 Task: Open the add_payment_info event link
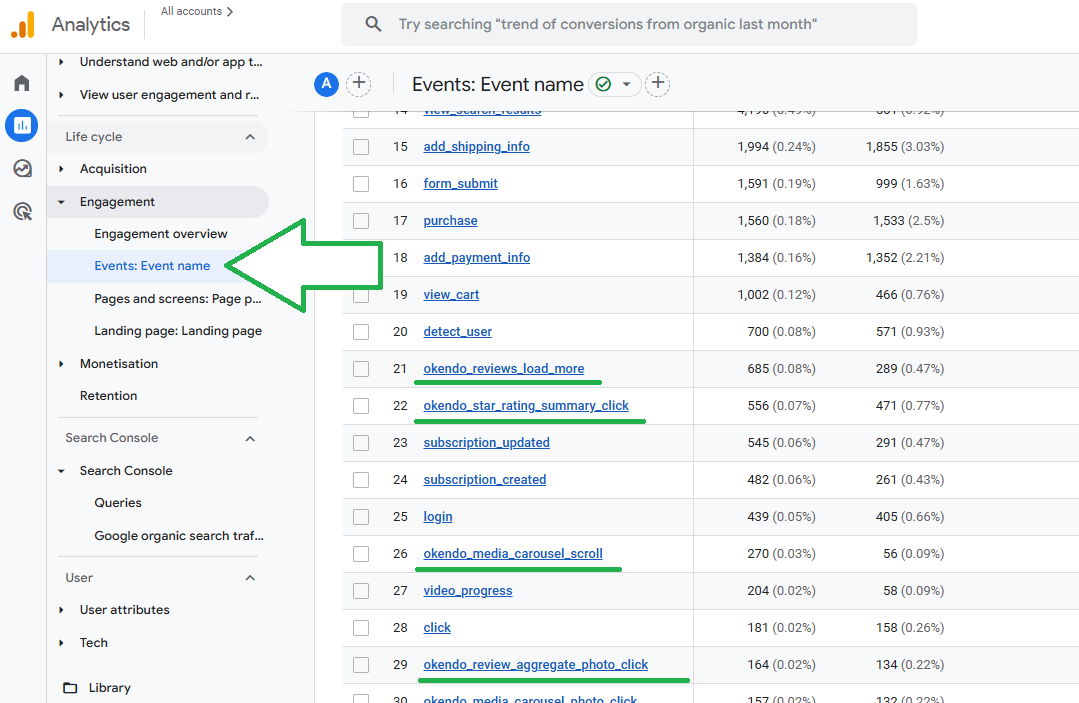click(476, 258)
